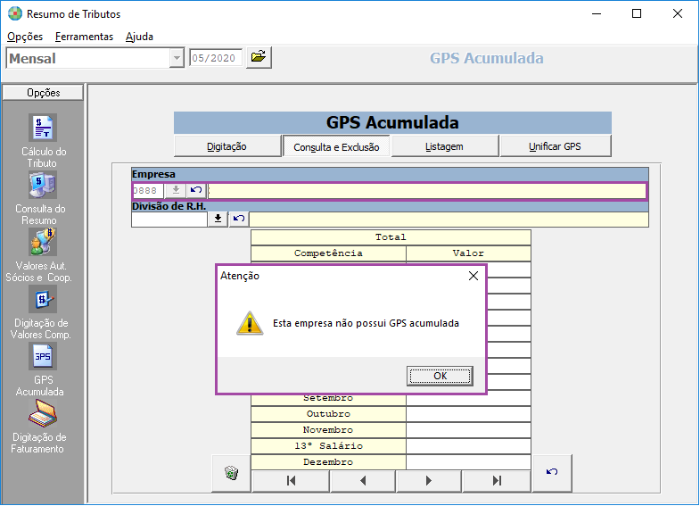Open the Ferramentas menu
Screen dimensions: 700x506
click(84, 37)
